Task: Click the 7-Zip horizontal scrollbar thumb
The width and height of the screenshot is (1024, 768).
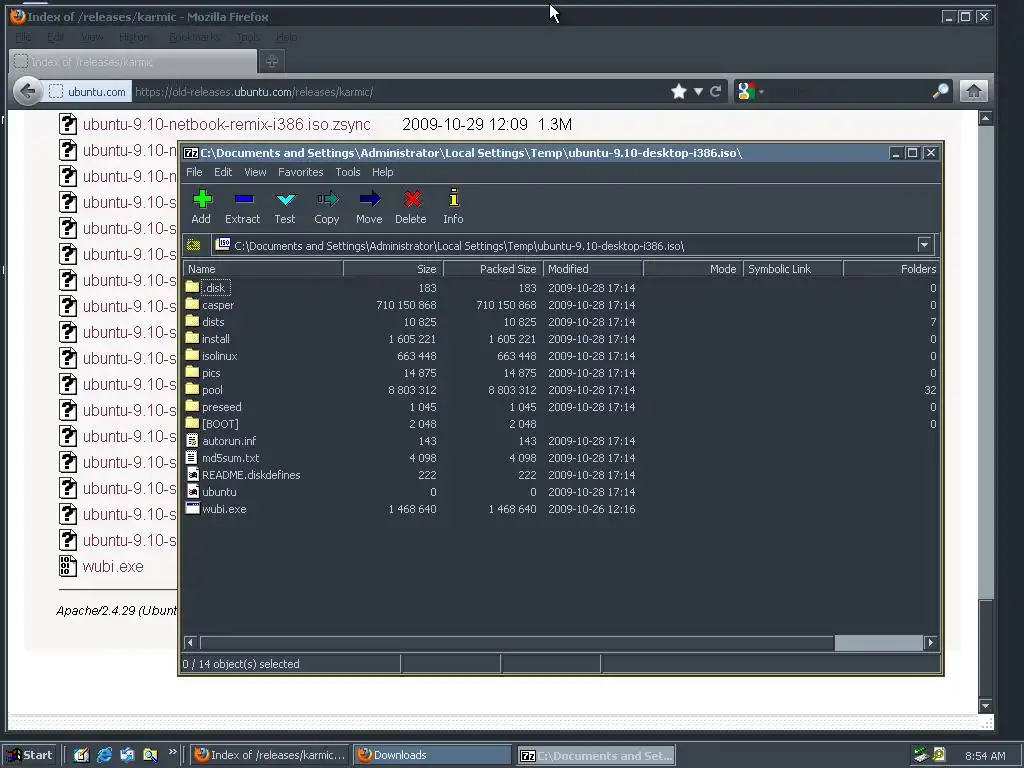Action: coord(878,643)
